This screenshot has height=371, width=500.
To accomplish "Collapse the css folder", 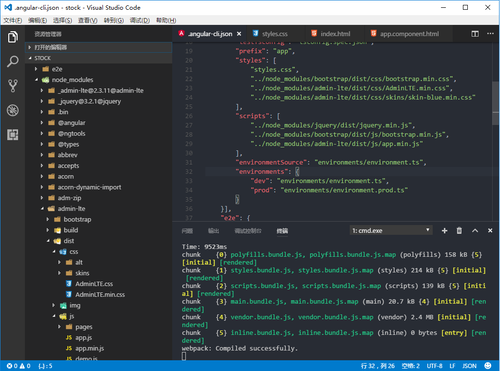I will coord(99,252).
